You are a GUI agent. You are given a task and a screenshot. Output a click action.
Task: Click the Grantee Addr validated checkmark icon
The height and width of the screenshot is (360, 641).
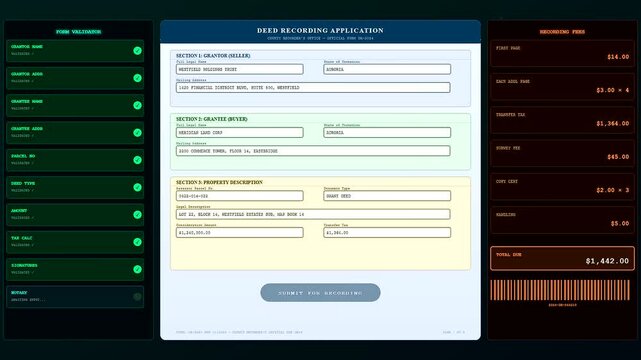[x=137, y=133]
